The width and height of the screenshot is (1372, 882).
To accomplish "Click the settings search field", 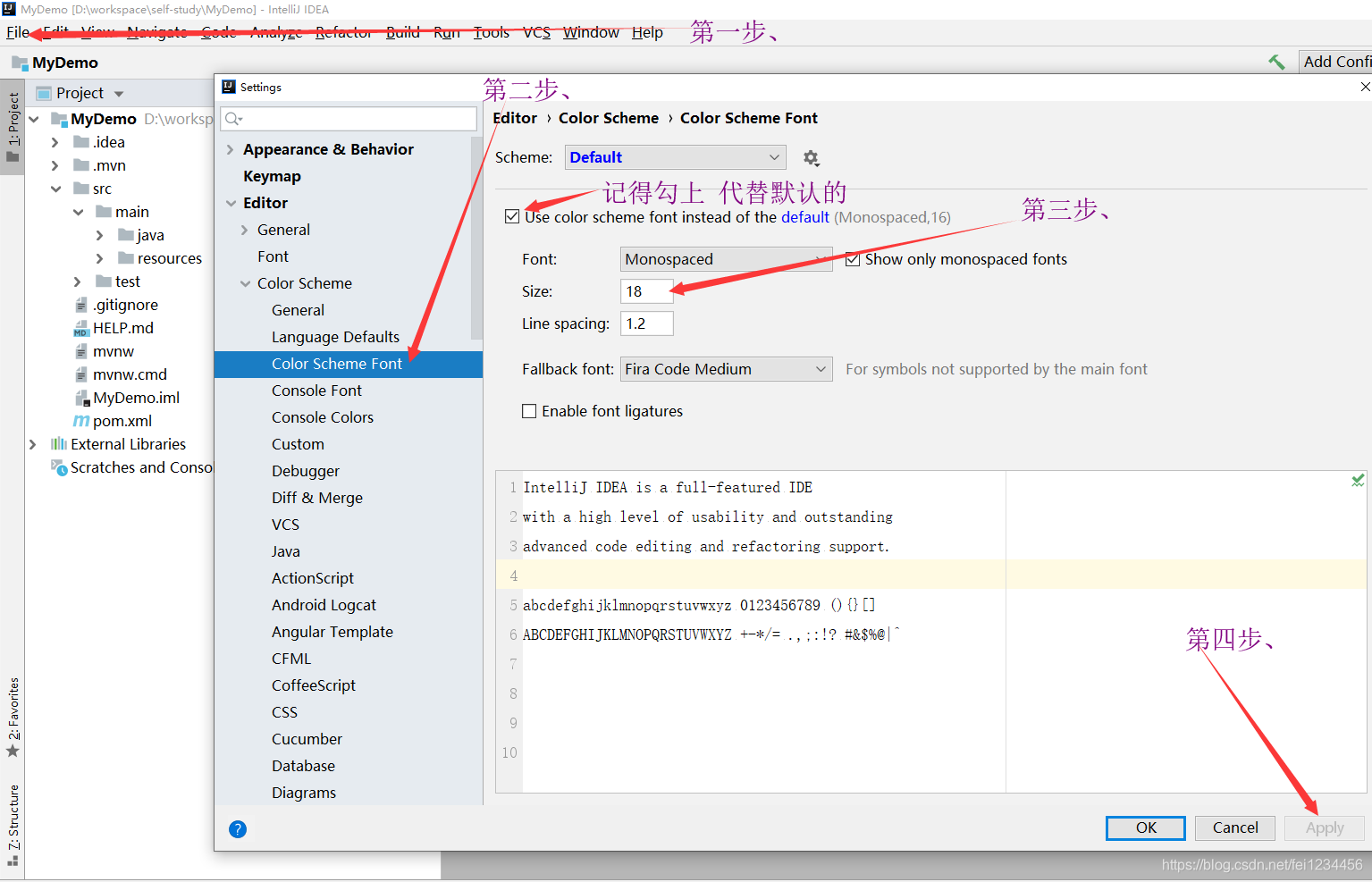I will tap(349, 119).
